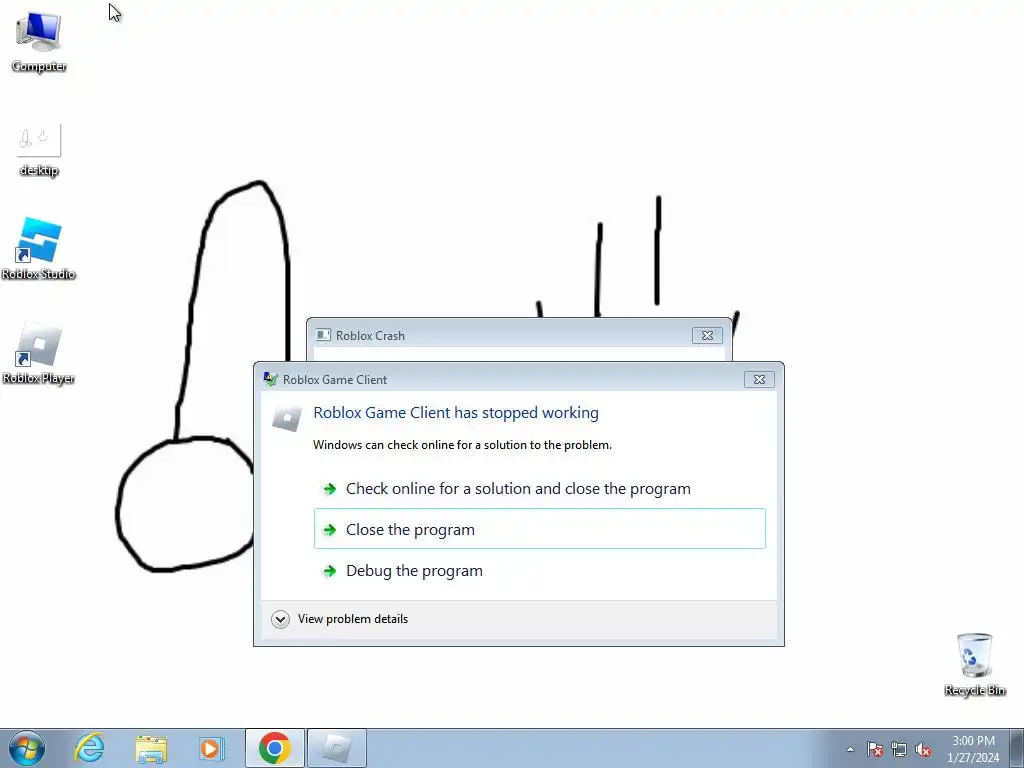Click 'Roblox Game Client has stopped working' heading
This screenshot has height=768, width=1024.
point(456,413)
